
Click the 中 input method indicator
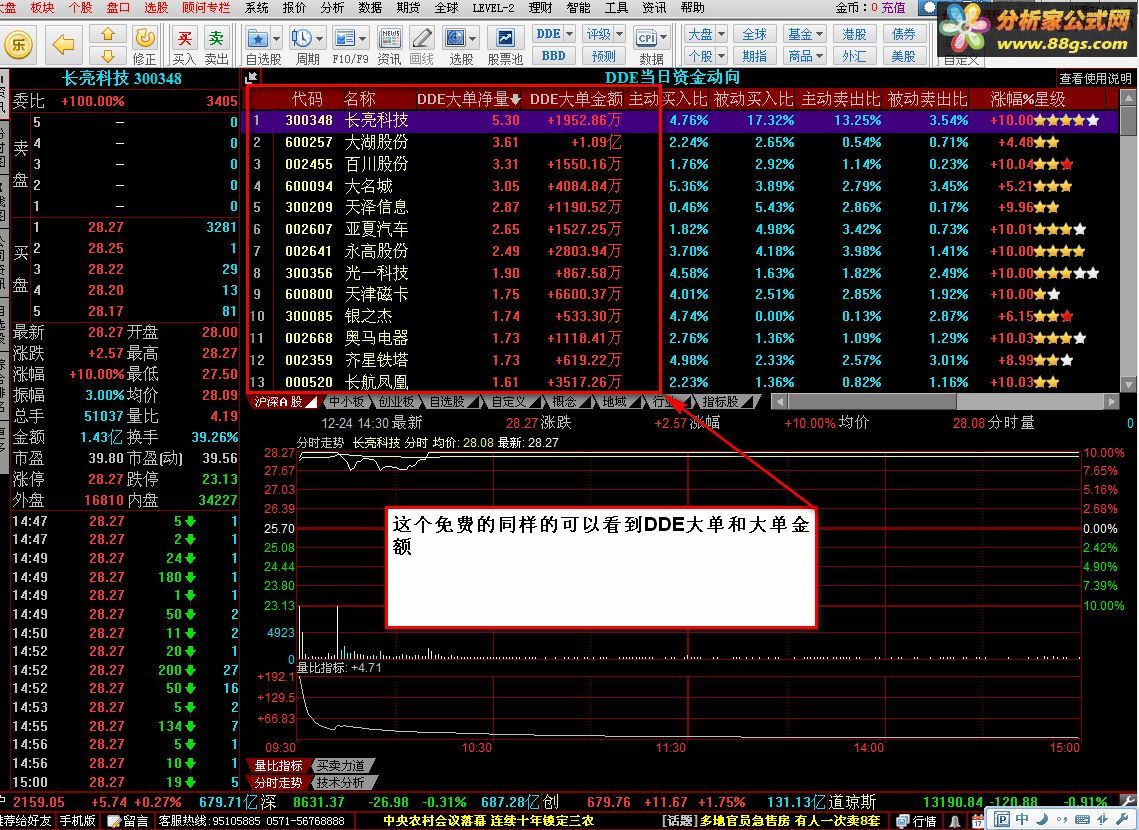click(1023, 819)
